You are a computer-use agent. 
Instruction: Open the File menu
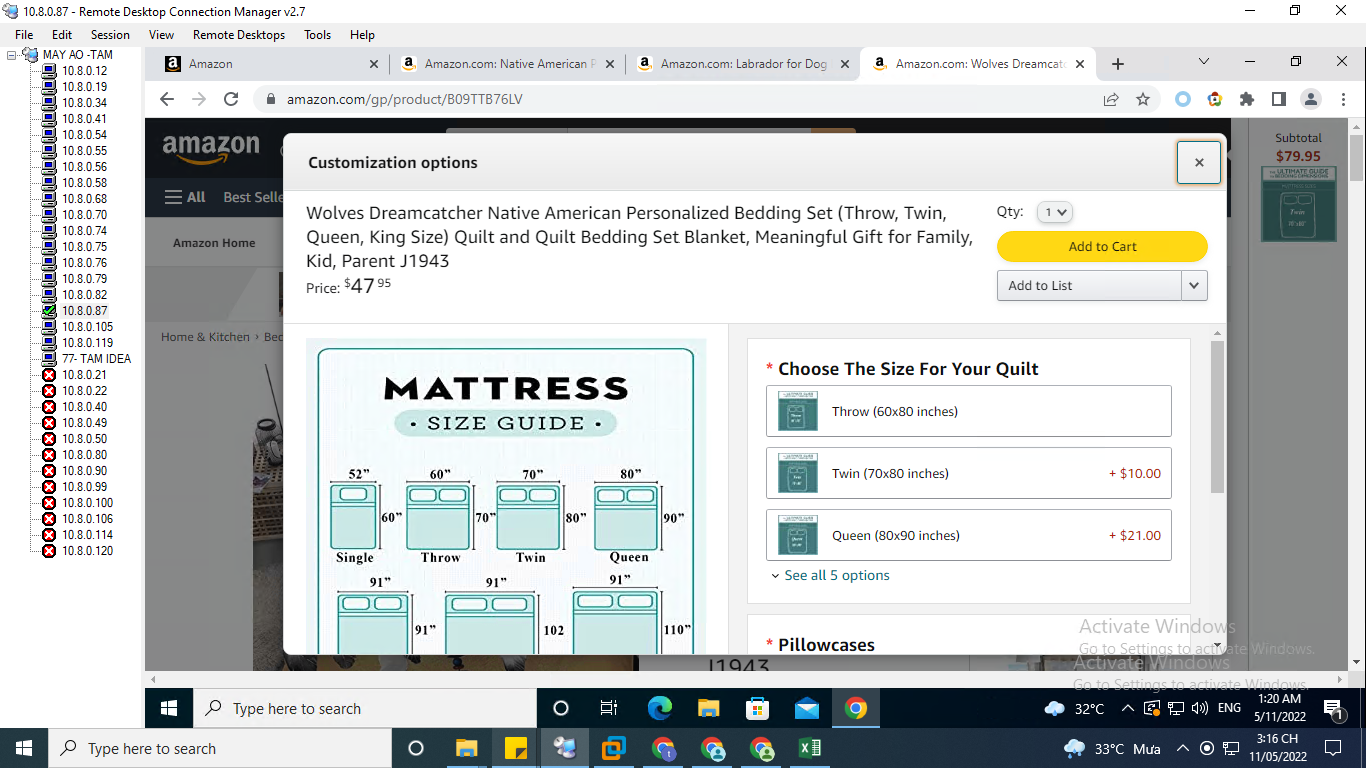click(x=24, y=34)
